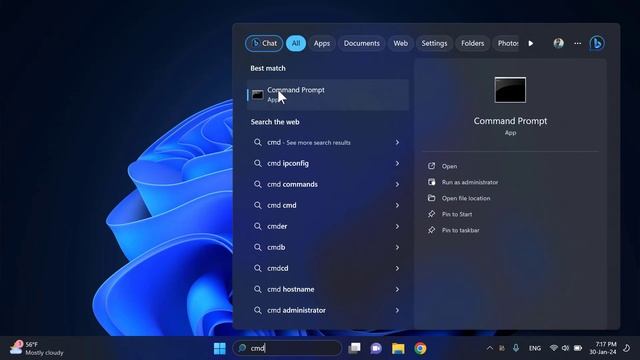Select web suggestion 'cmd cmd'
This screenshot has width=640, height=360.
pyautogui.click(x=328, y=205)
